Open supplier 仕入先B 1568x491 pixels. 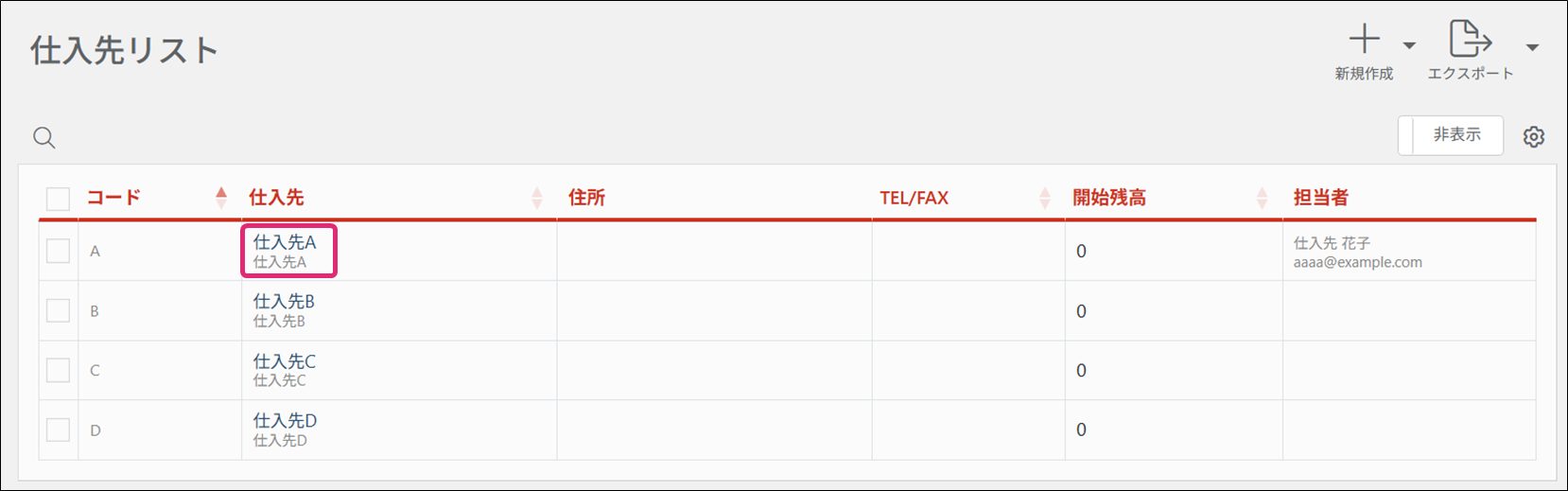284,302
